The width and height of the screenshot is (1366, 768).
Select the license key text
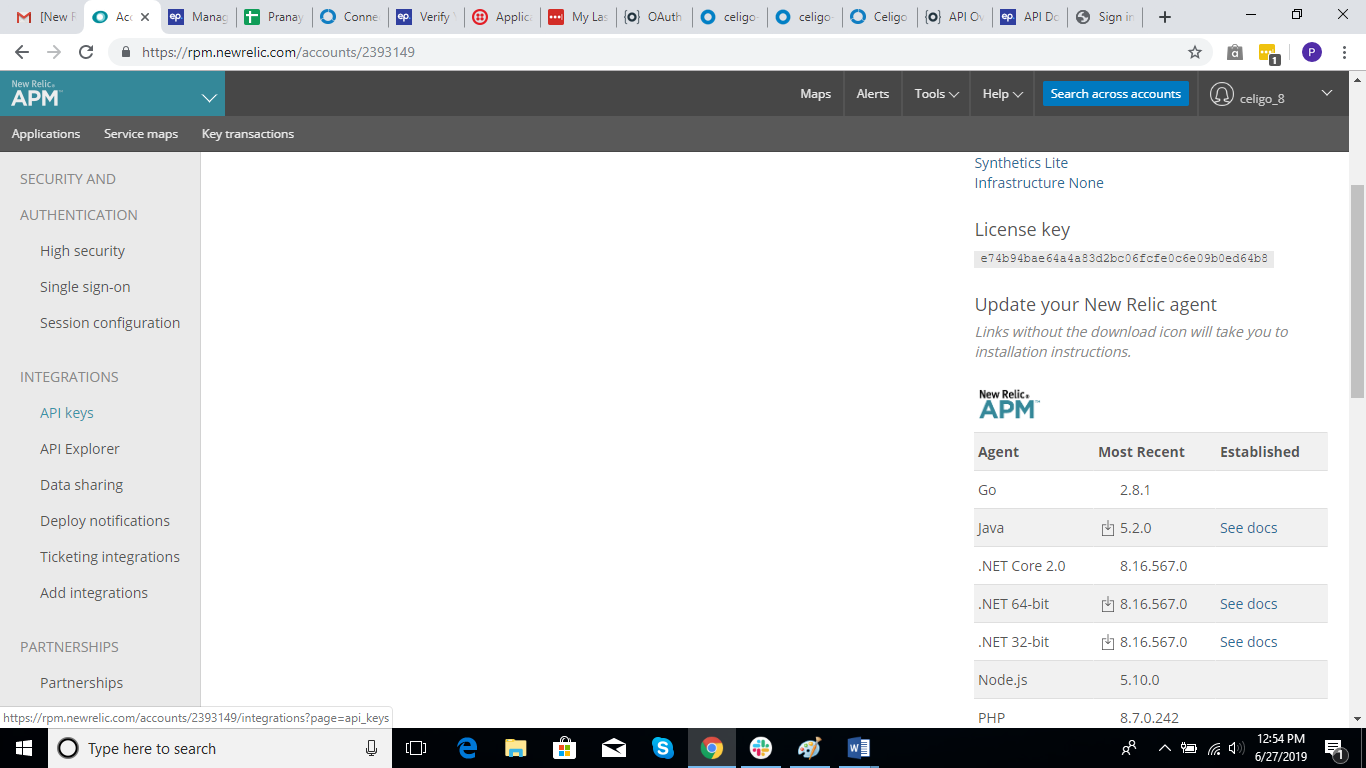[1124, 259]
